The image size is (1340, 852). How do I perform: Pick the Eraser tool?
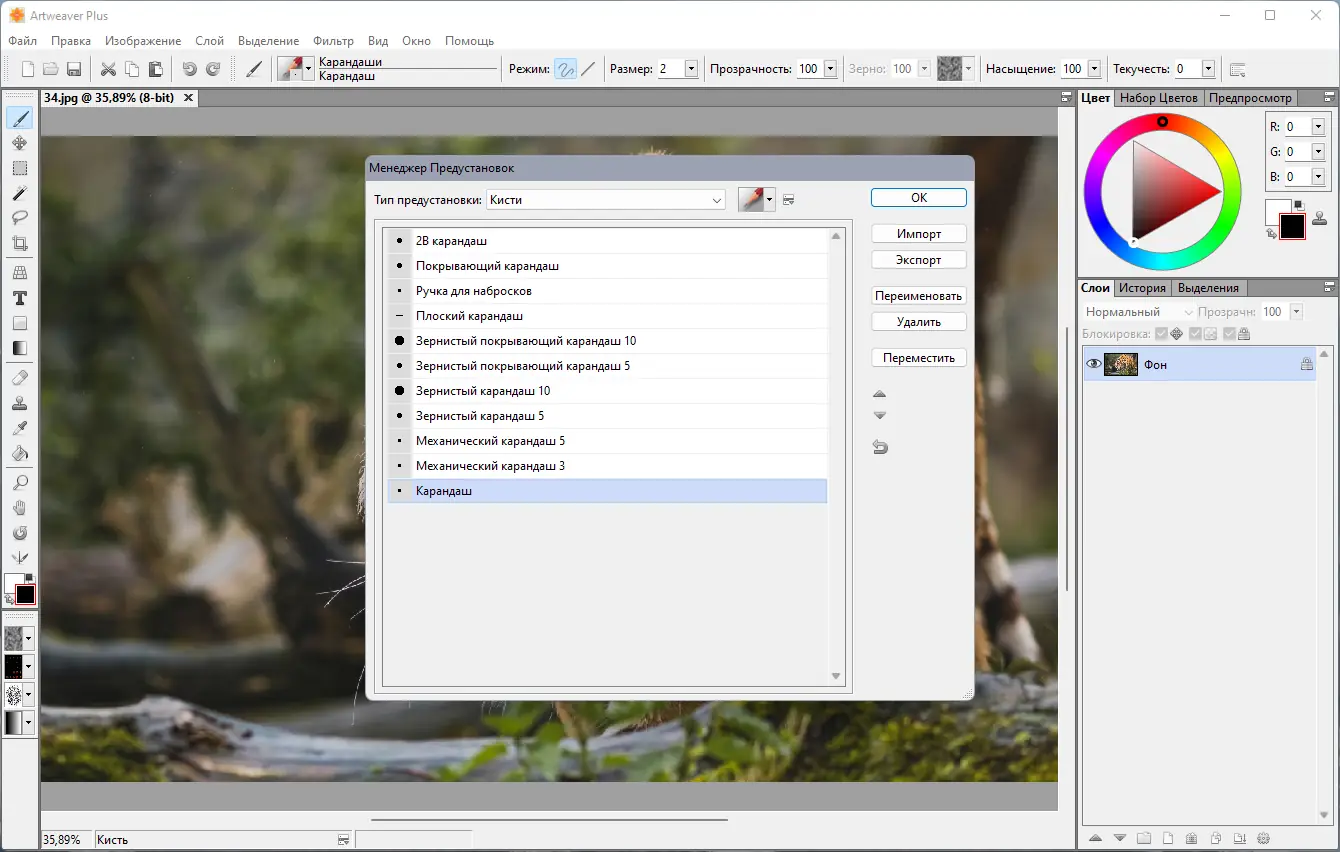[20, 378]
